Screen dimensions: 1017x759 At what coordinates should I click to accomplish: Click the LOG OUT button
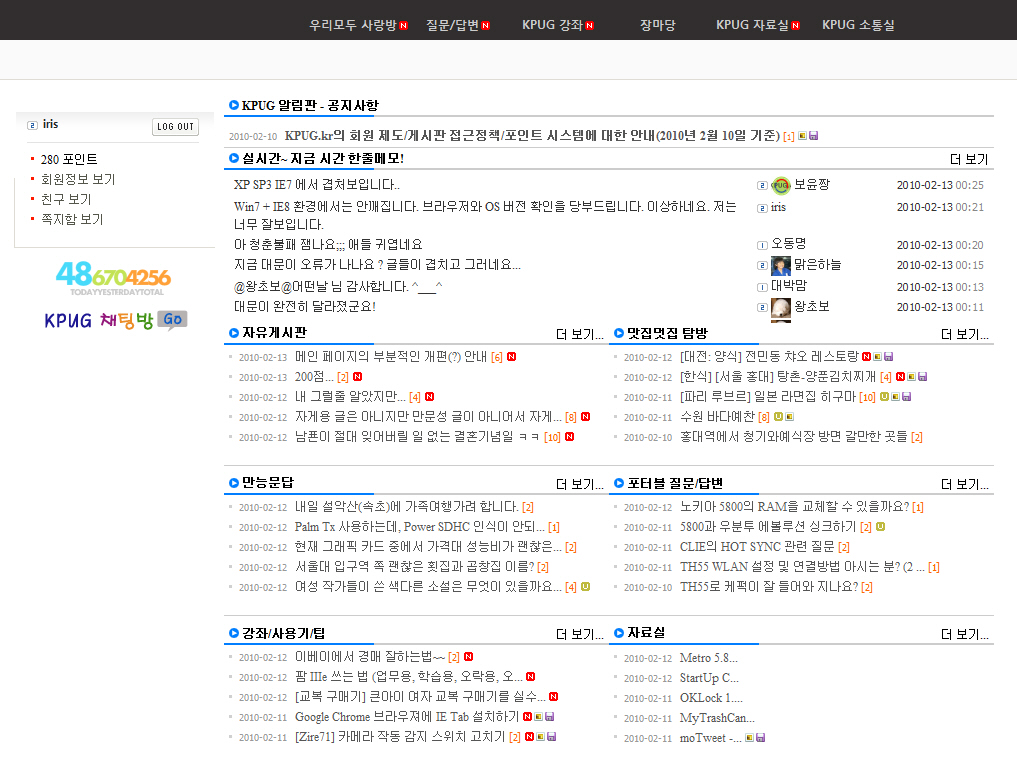[x=175, y=126]
